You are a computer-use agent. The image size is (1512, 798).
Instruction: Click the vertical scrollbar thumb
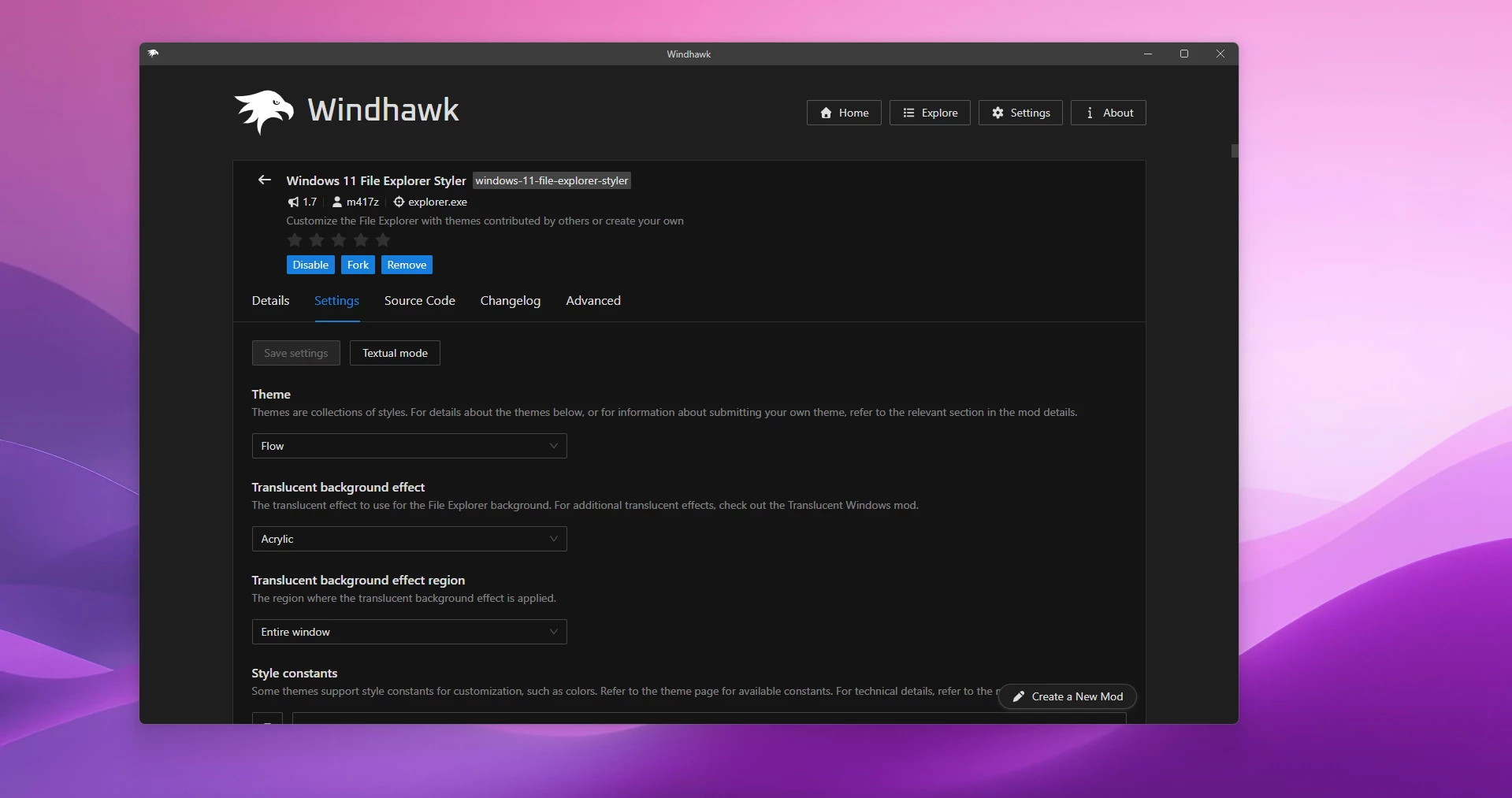(1235, 150)
